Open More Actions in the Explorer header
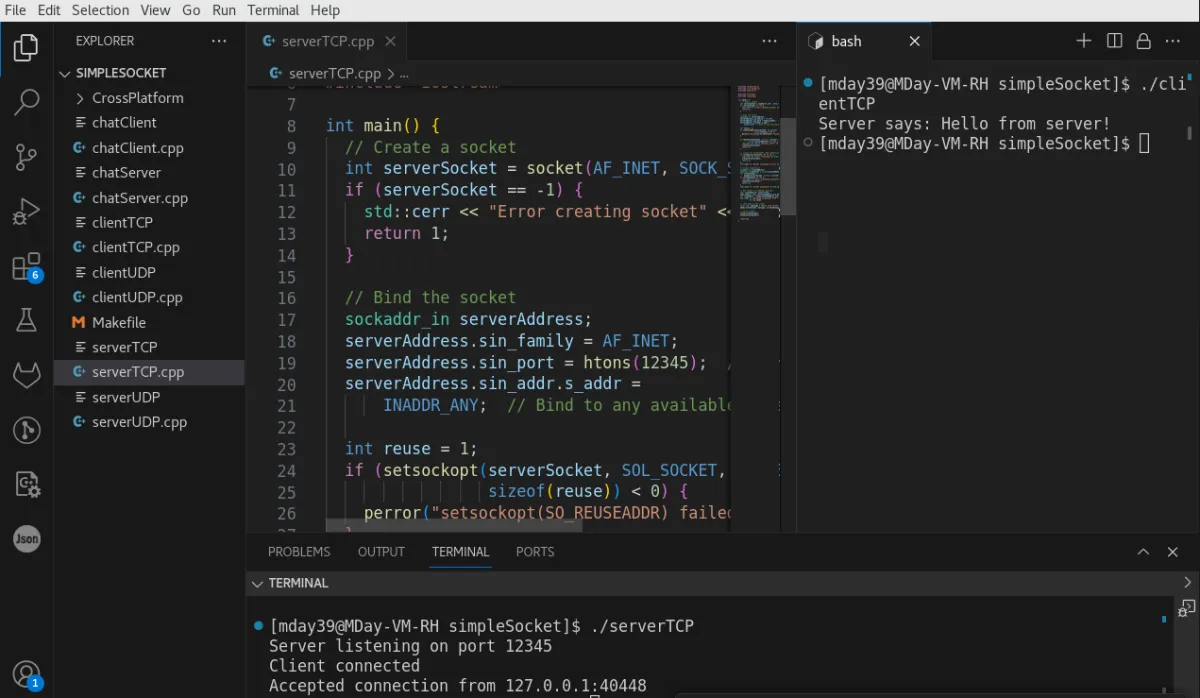1200x698 pixels. pyautogui.click(x=218, y=40)
